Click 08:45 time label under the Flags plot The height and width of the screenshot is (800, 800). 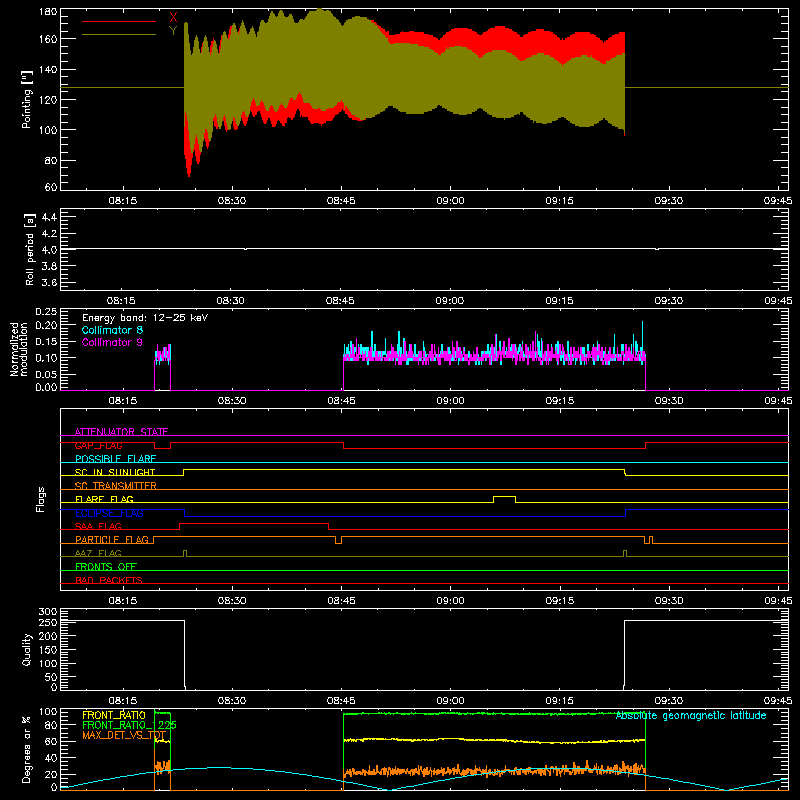point(341,601)
